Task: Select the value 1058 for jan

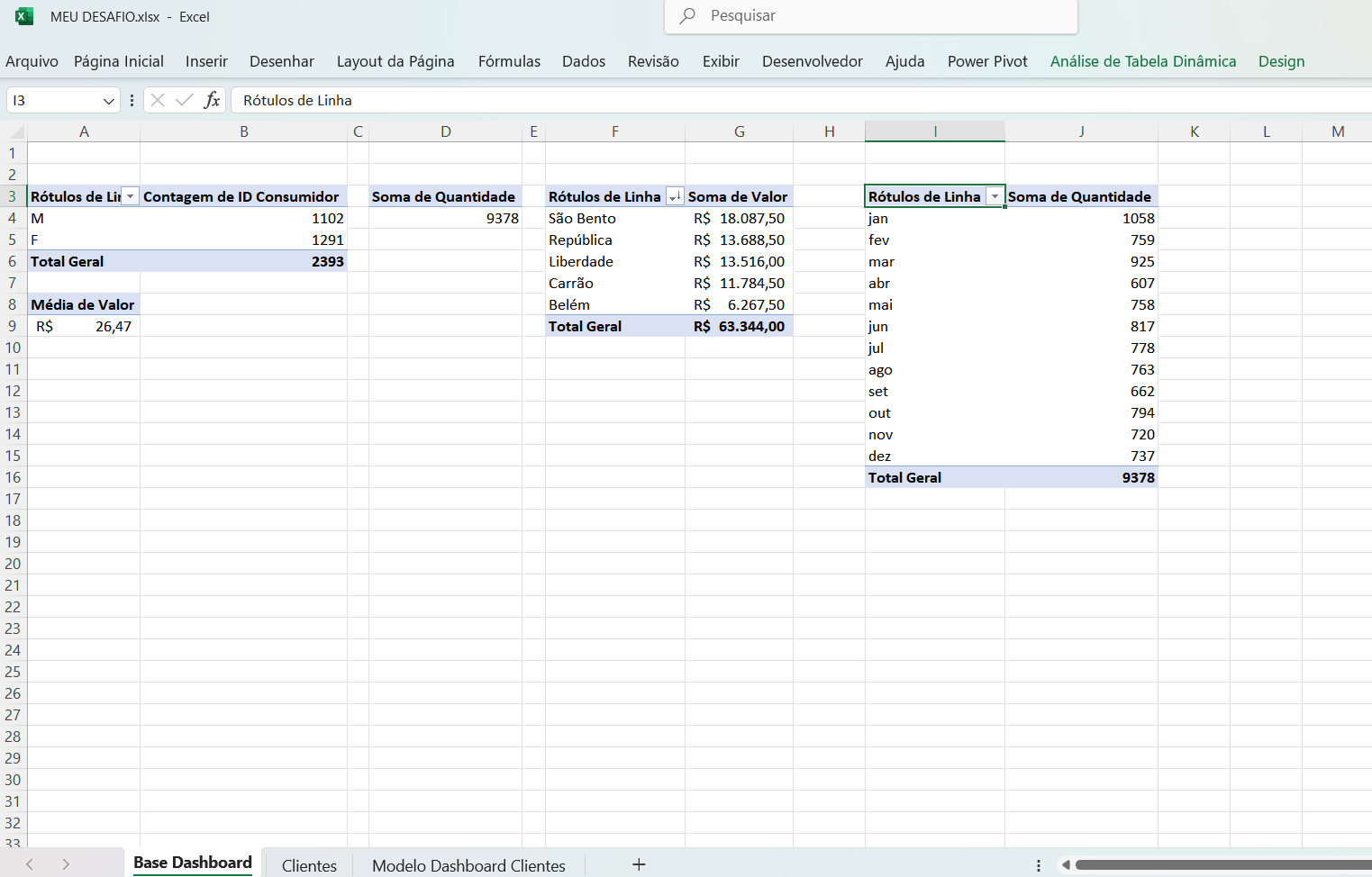Action: point(1082,218)
